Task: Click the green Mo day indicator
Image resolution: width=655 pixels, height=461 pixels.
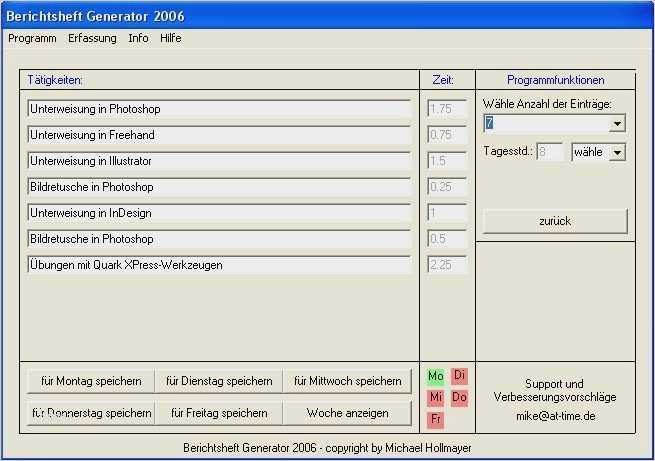Action: 436,376
